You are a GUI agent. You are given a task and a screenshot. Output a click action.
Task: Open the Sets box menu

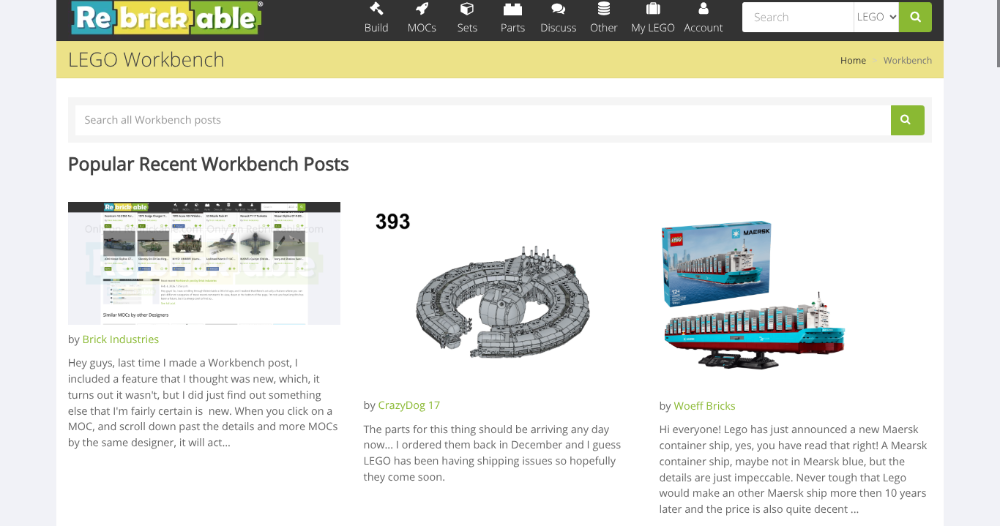(x=467, y=18)
